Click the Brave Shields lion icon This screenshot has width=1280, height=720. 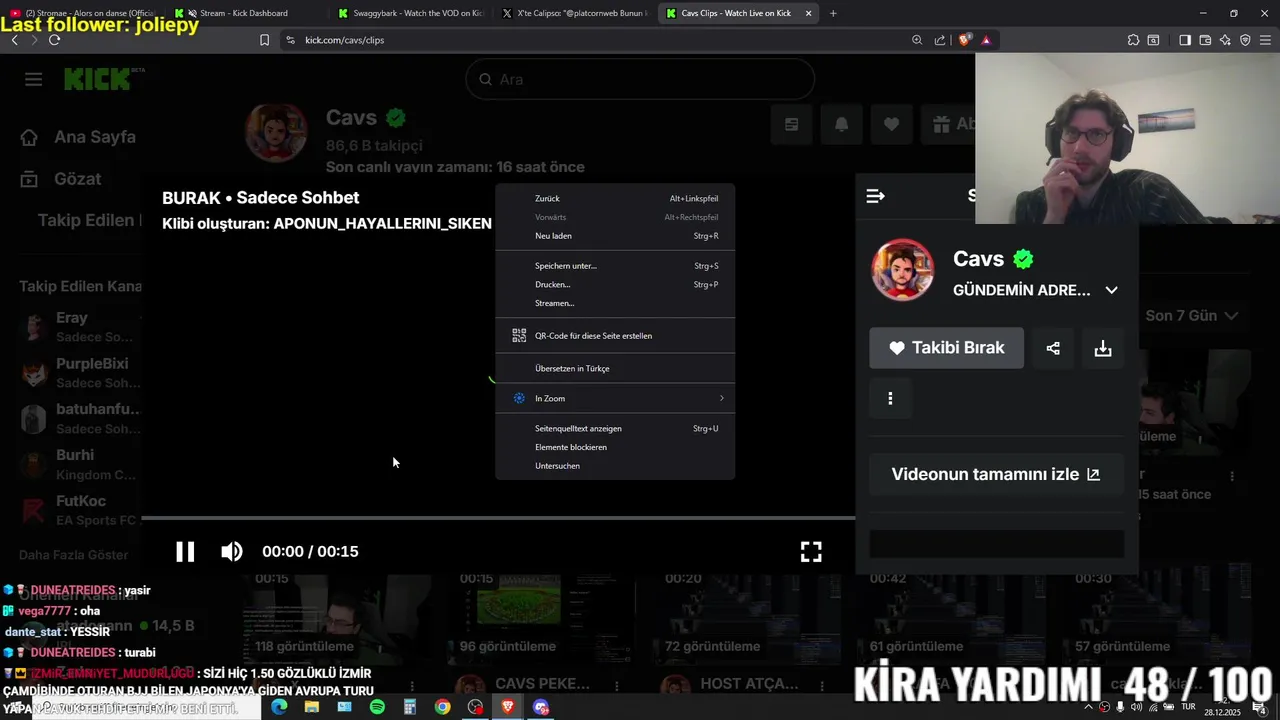964,40
